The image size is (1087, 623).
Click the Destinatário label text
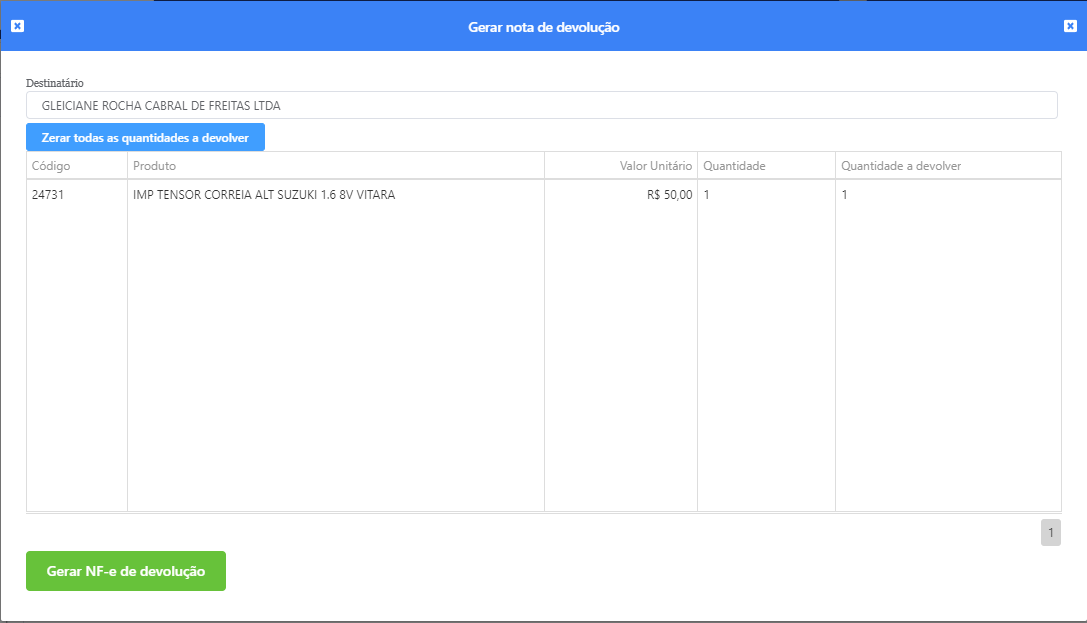tap(55, 82)
